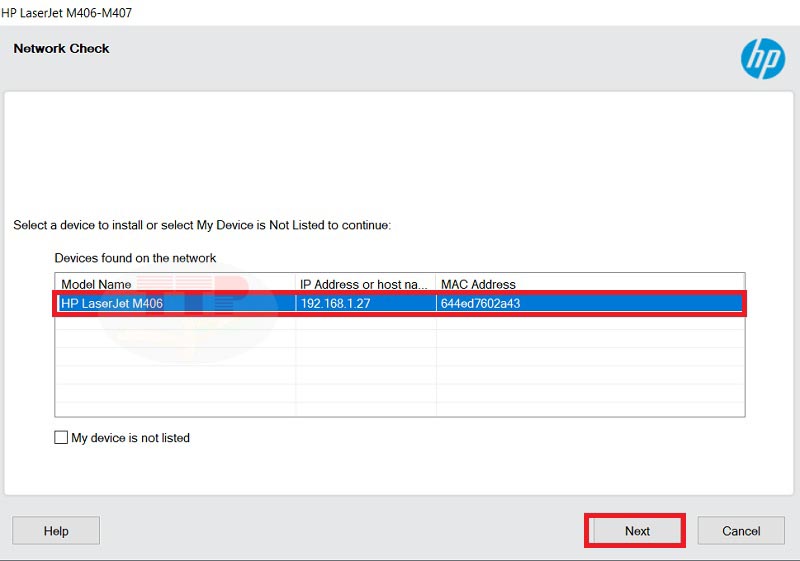
Task: Open Help for the installer
Action: click(56, 531)
